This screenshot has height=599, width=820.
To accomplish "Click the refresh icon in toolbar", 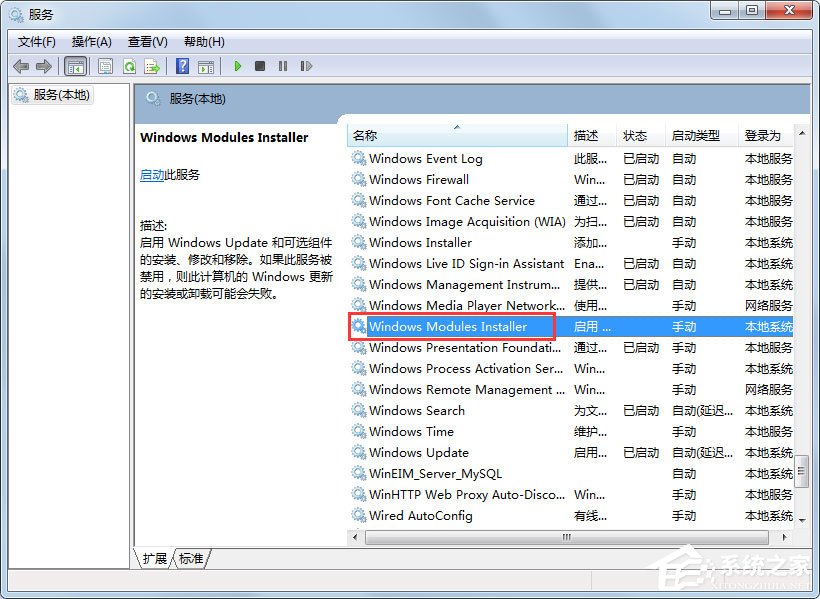I will click(x=129, y=66).
